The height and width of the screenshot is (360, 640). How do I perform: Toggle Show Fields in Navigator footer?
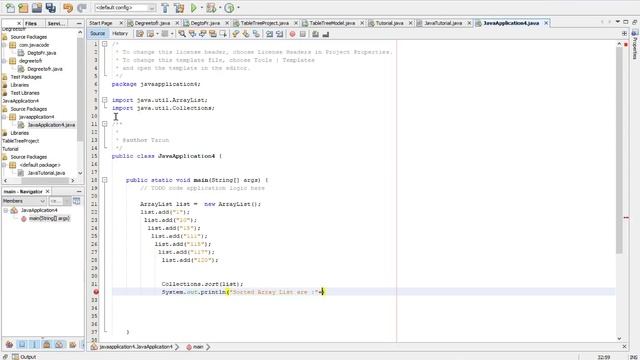22,345
